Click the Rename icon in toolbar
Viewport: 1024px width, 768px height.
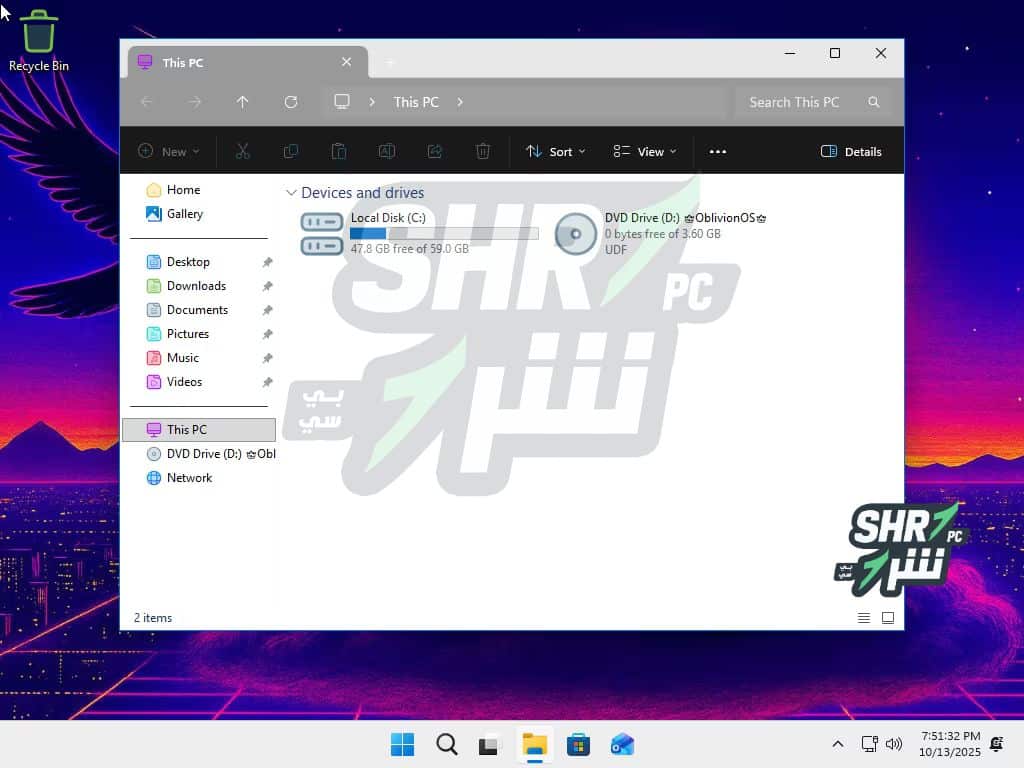pos(387,152)
